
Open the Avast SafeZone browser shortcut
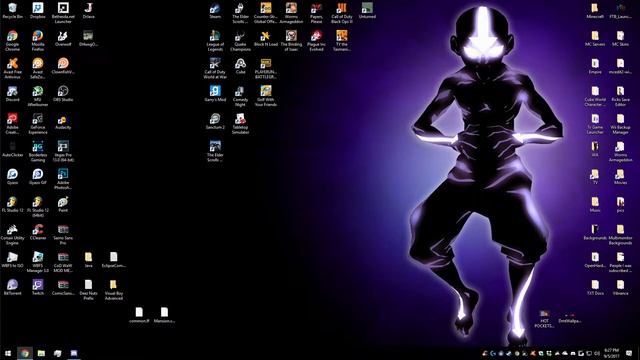[x=38, y=68]
